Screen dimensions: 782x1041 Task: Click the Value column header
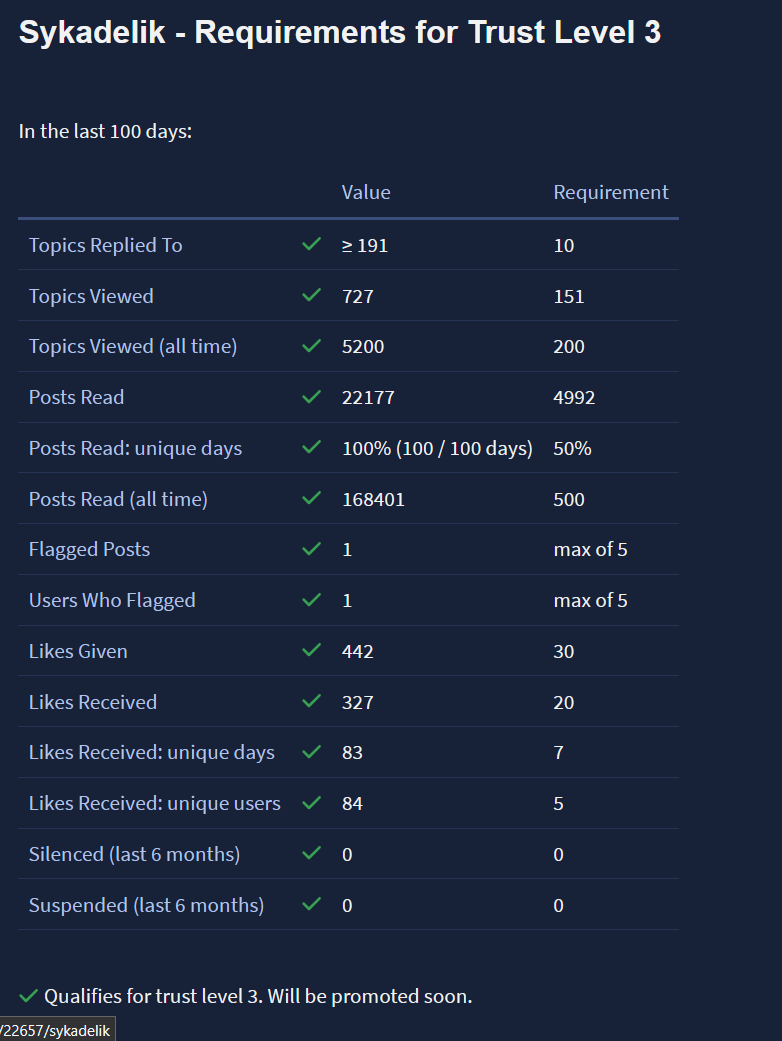[x=366, y=192]
